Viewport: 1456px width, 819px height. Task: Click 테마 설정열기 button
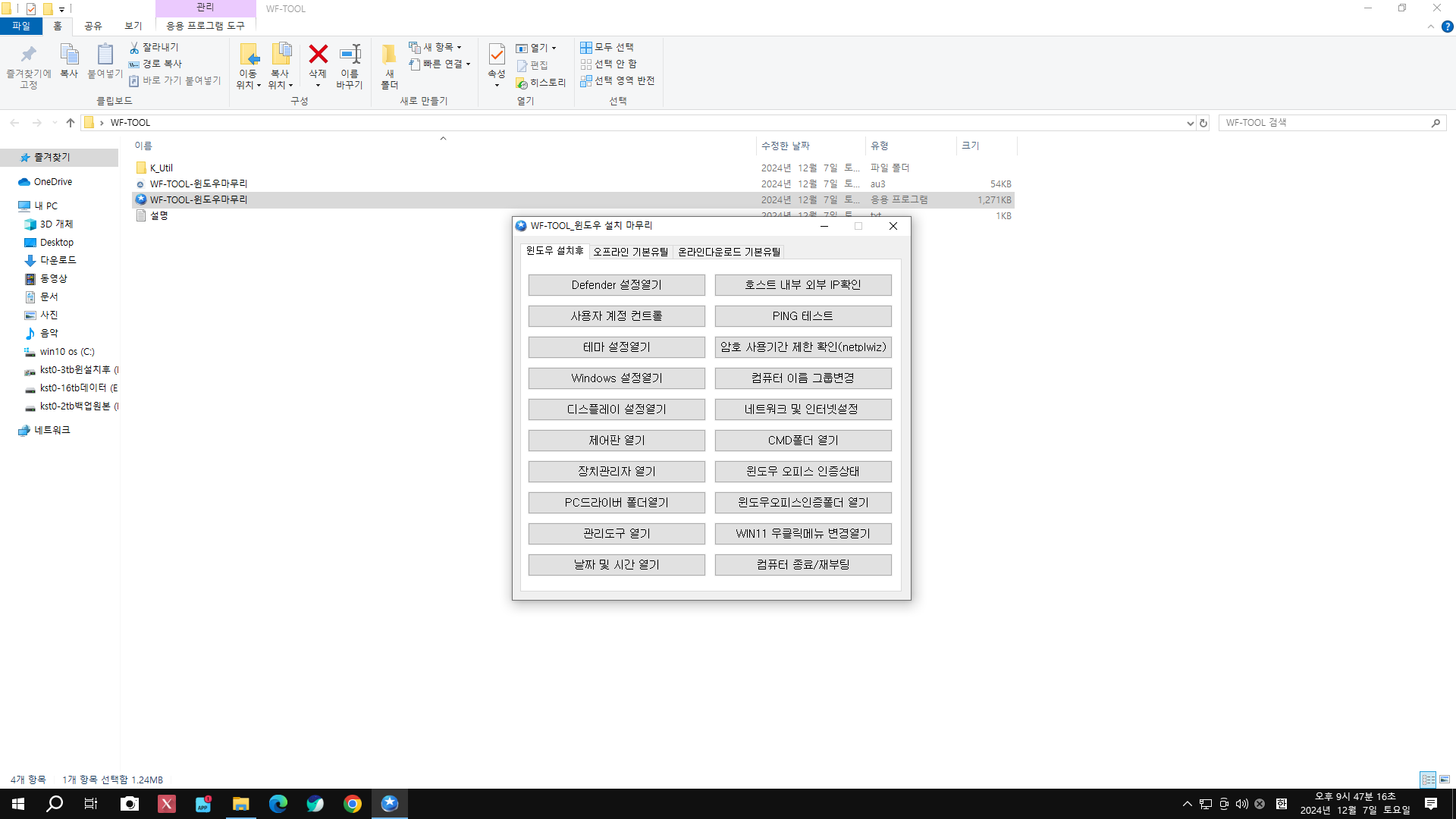point(617,347)
